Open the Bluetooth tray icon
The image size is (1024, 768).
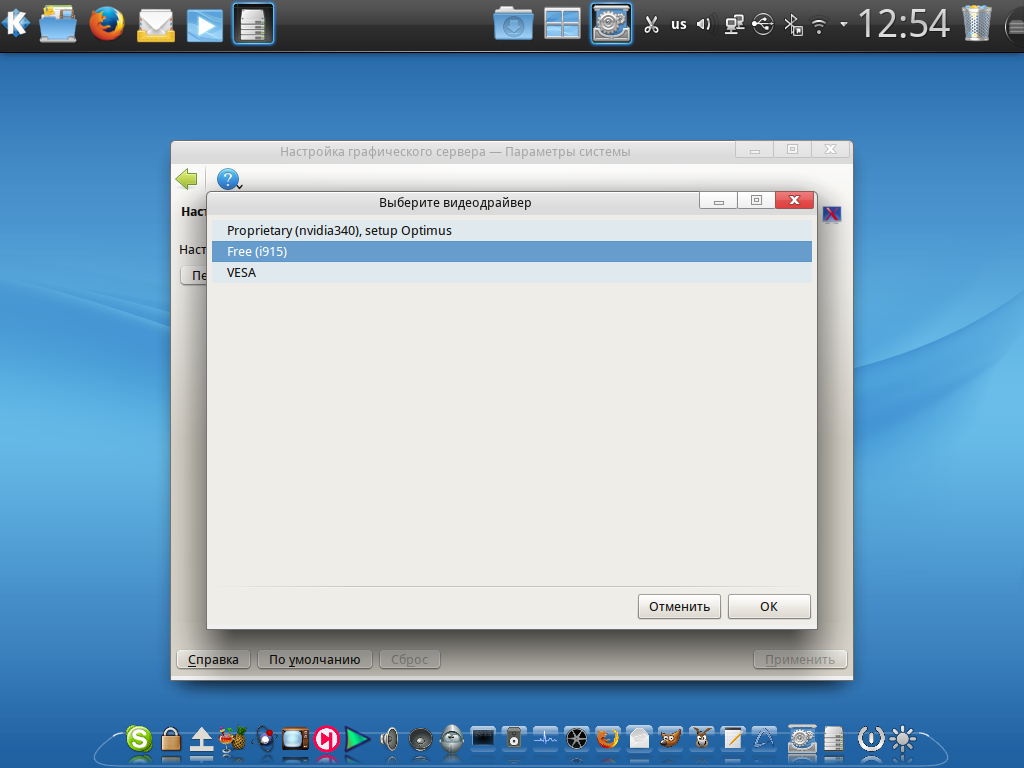[x=793, y=25]
